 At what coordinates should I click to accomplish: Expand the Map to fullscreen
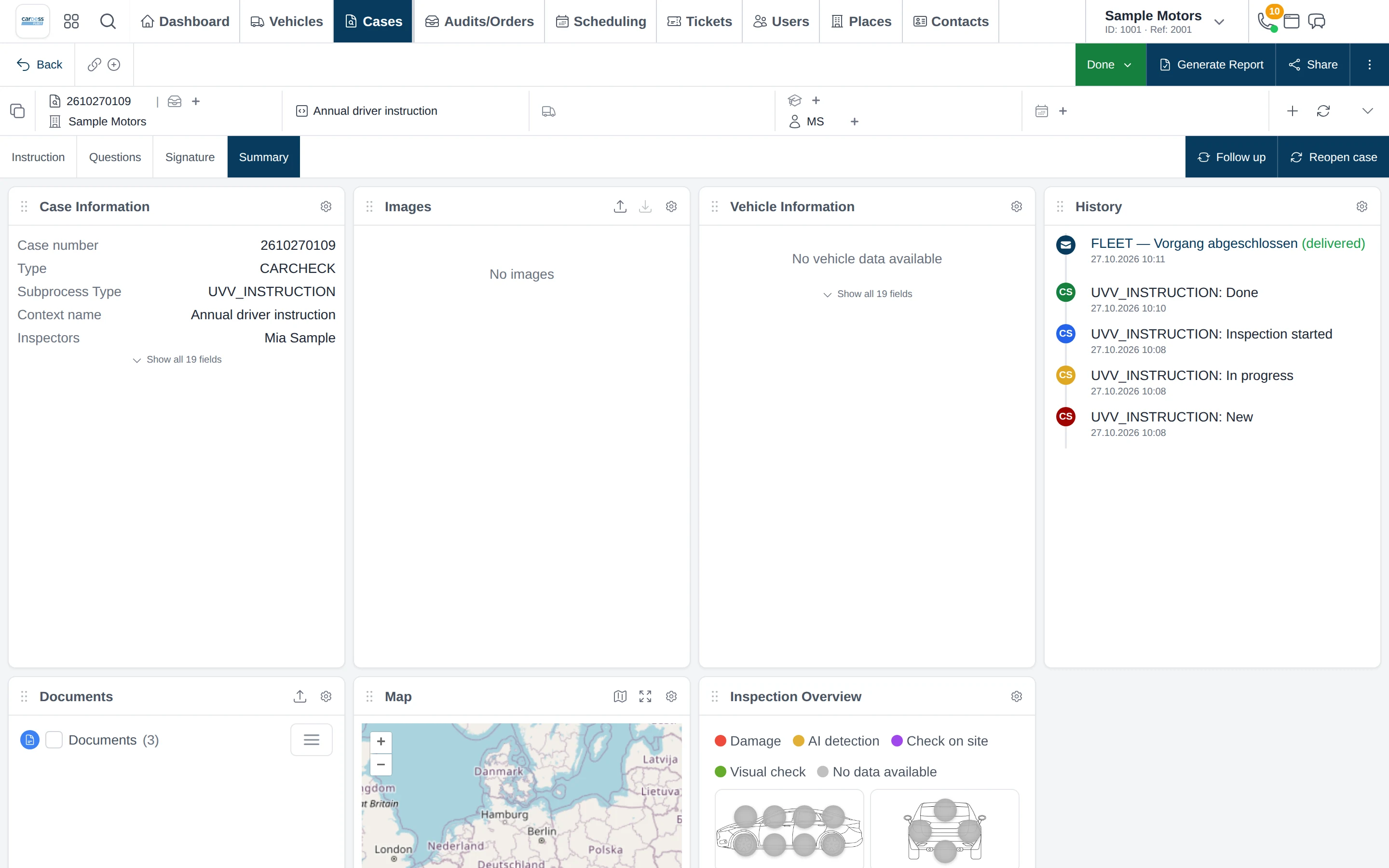coord(645,696)
